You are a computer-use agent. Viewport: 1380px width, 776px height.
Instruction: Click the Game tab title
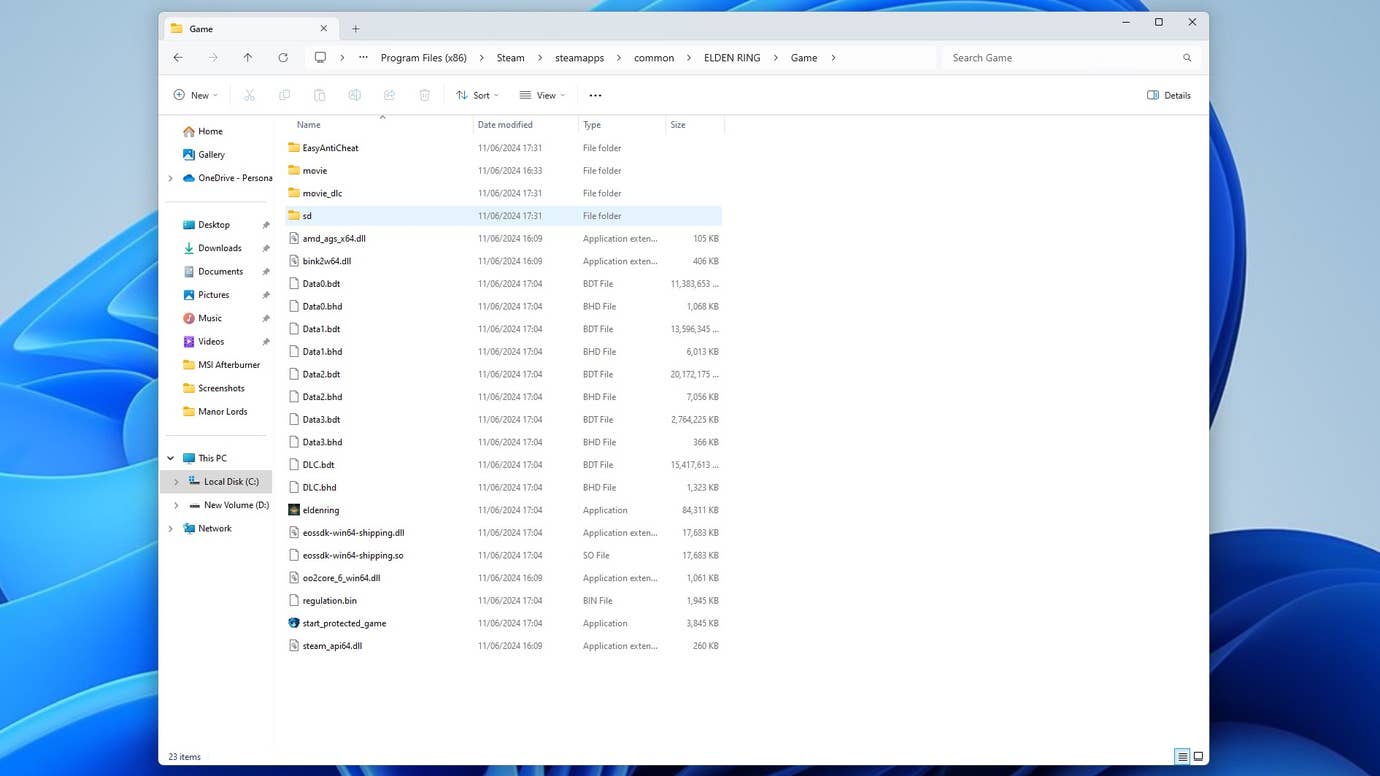click(201, 29)
